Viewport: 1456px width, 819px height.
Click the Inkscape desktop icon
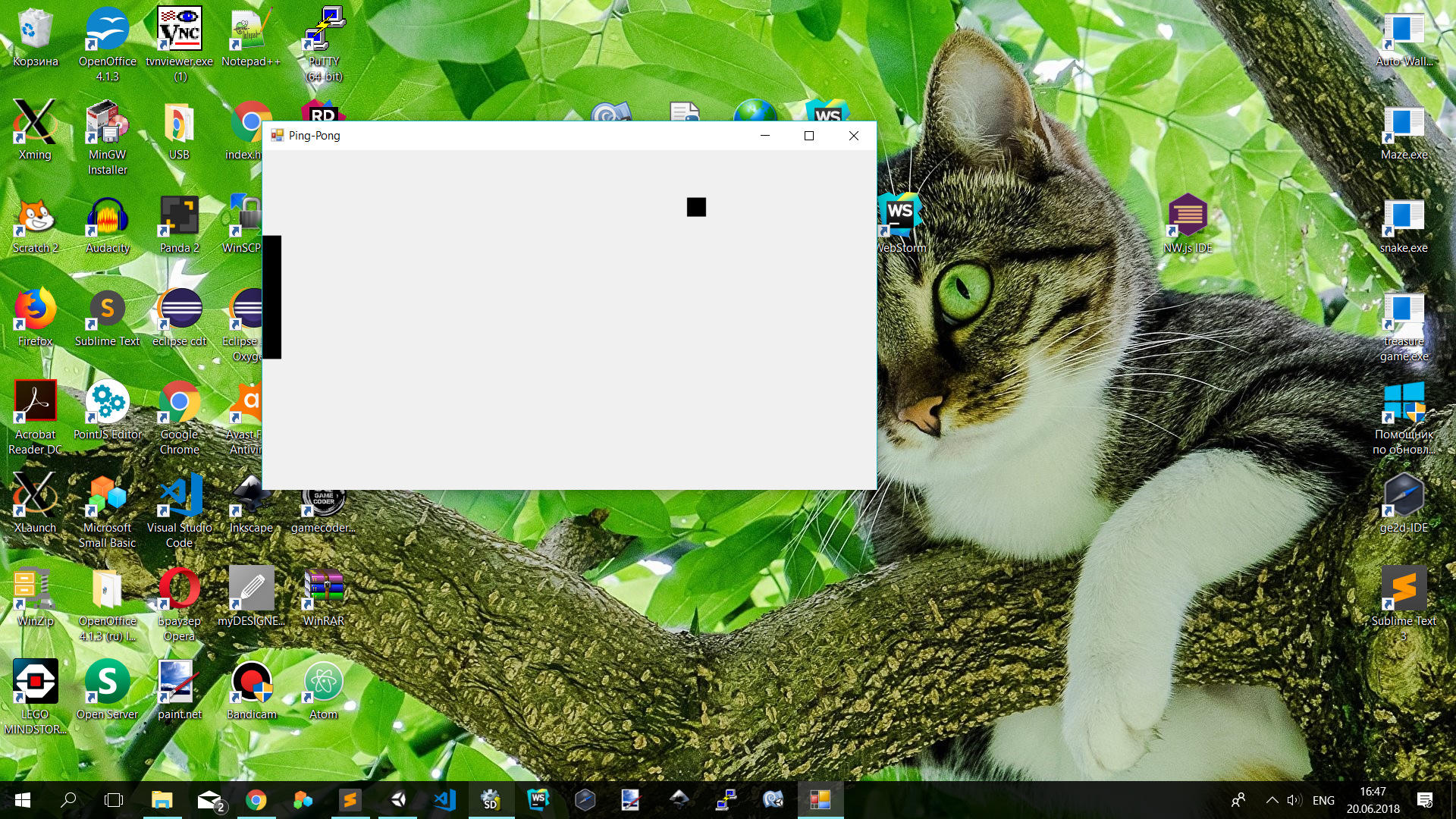click(251, 500)
